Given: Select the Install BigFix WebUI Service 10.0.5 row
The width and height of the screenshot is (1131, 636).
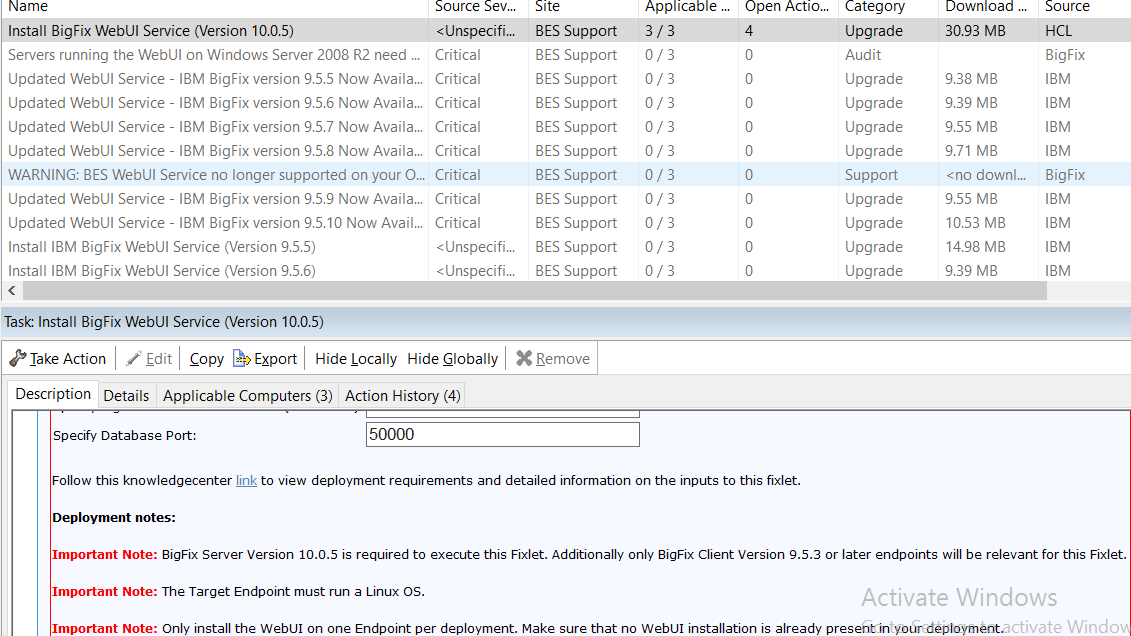Looking at the screenshot, I should click(200, 30).
